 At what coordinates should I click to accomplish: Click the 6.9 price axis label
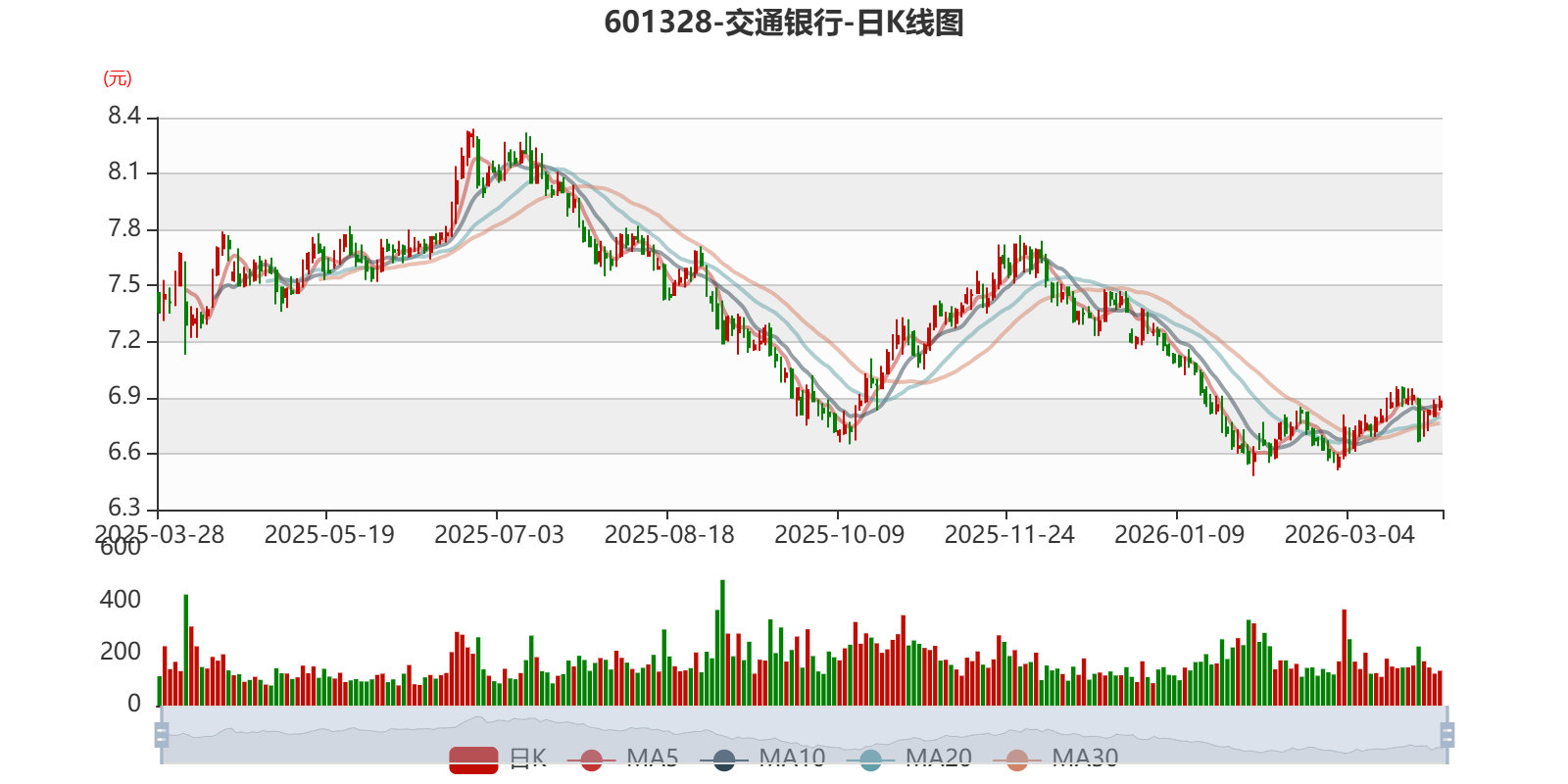point(124,397)
